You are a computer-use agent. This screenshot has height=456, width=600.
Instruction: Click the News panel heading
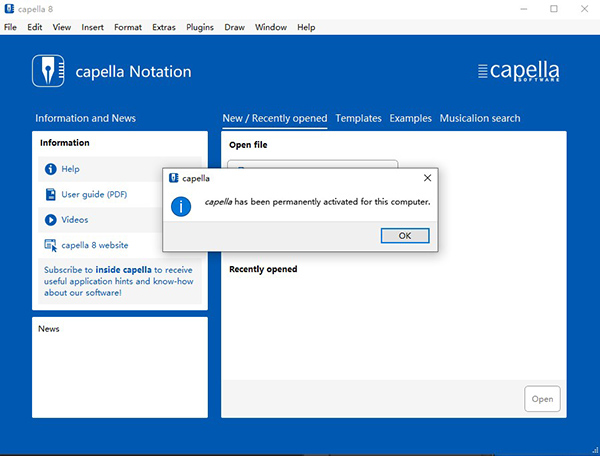click(49, 329)
